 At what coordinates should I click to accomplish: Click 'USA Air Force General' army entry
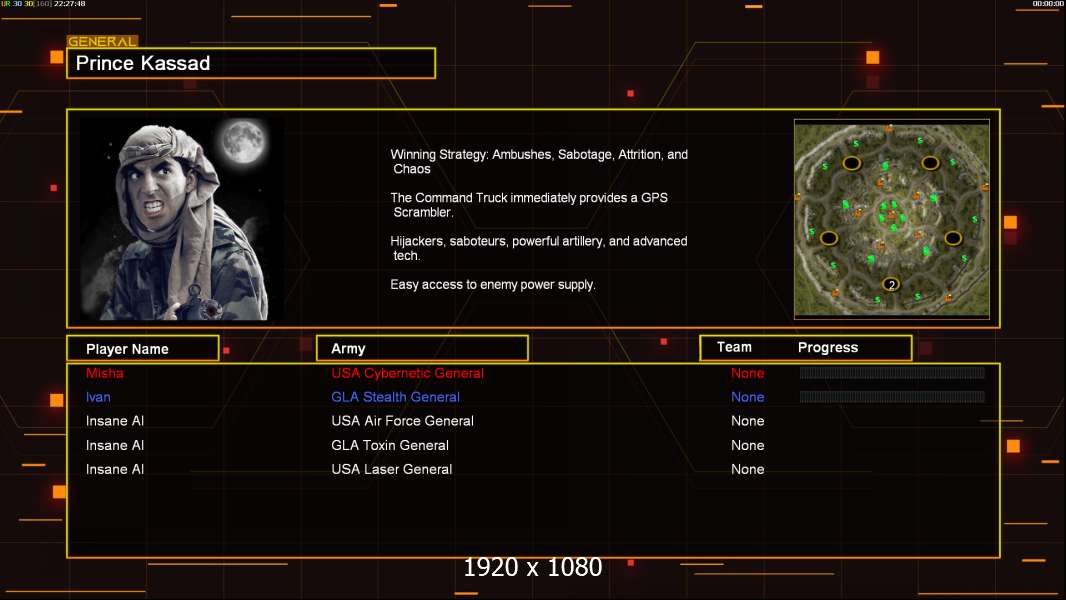coord(402,421)
